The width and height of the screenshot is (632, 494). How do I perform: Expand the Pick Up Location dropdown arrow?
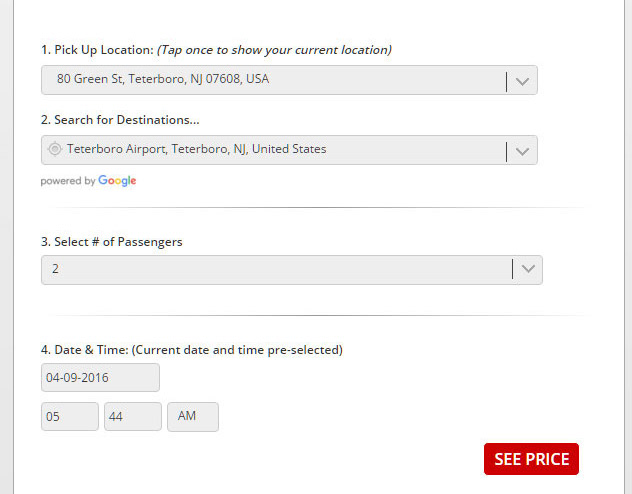tap(522, 81)
